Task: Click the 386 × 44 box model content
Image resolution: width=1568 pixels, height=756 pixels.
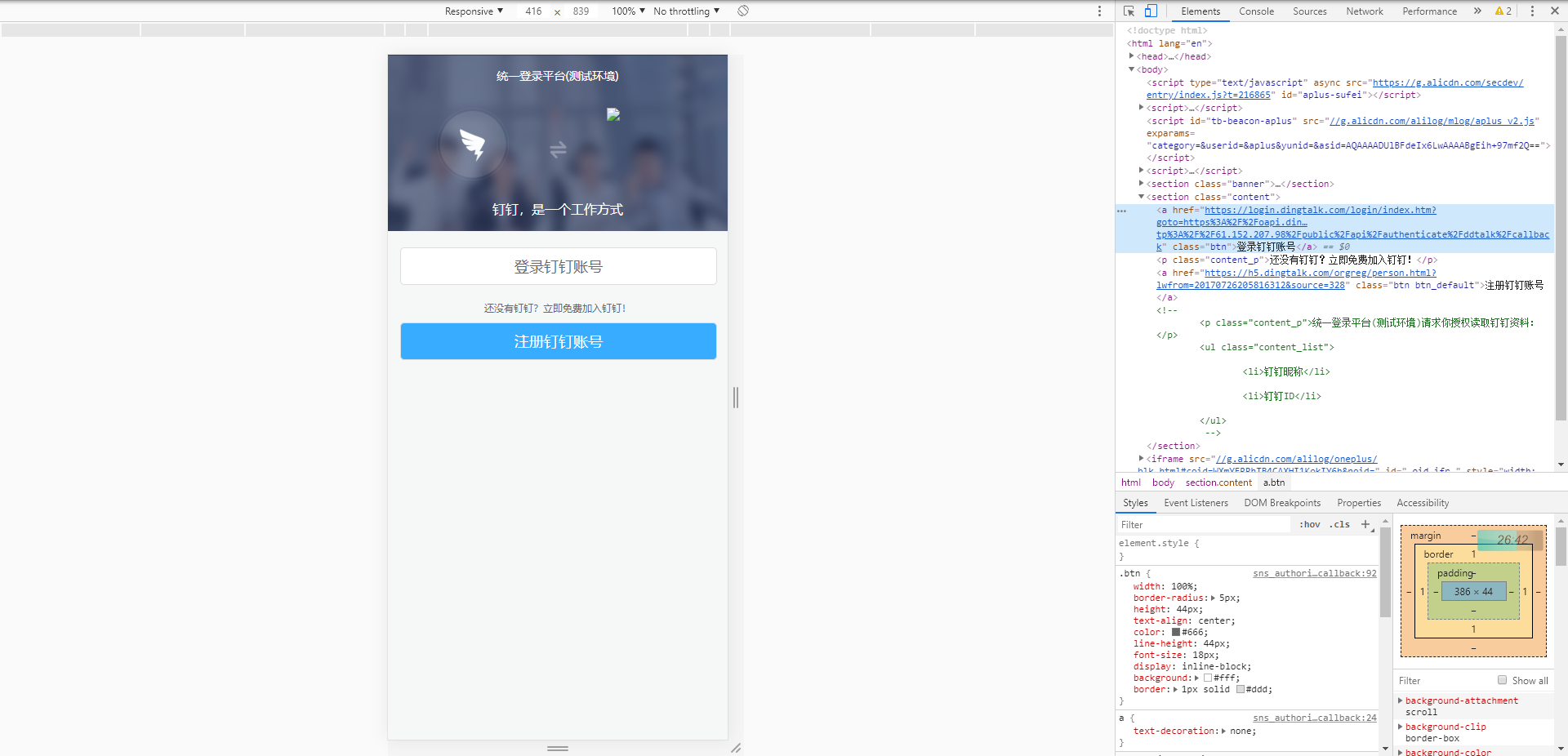Action: (1473, 591)
